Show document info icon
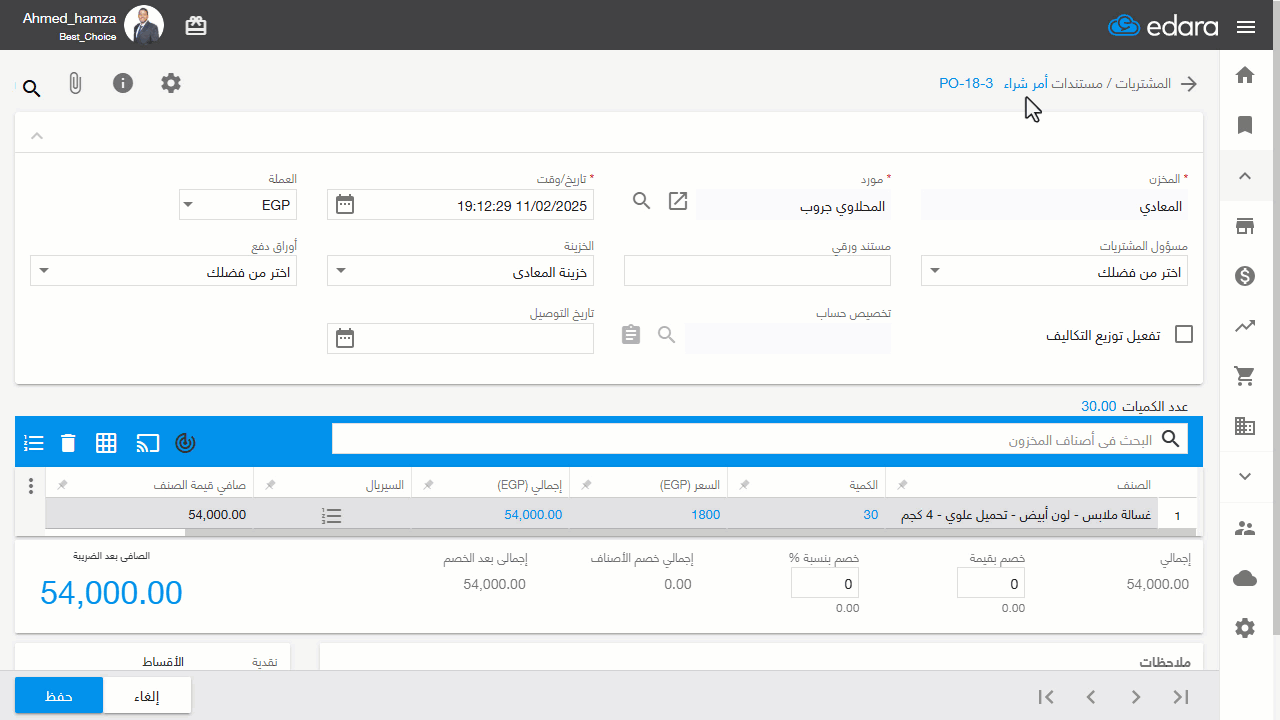The image size is (1280, 720). tap(123, 83)
